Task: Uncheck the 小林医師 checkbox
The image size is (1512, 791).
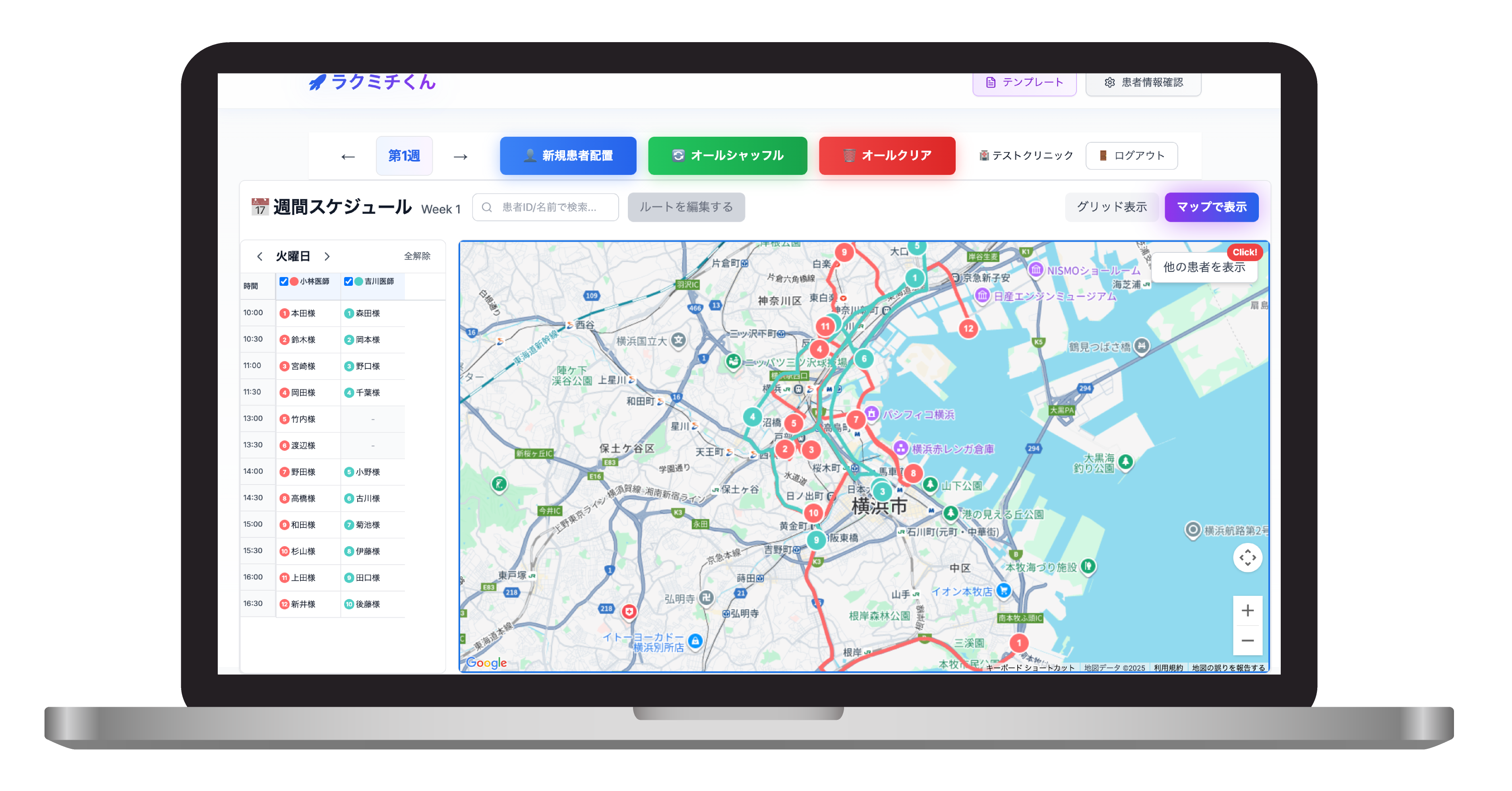Action: 284,281
